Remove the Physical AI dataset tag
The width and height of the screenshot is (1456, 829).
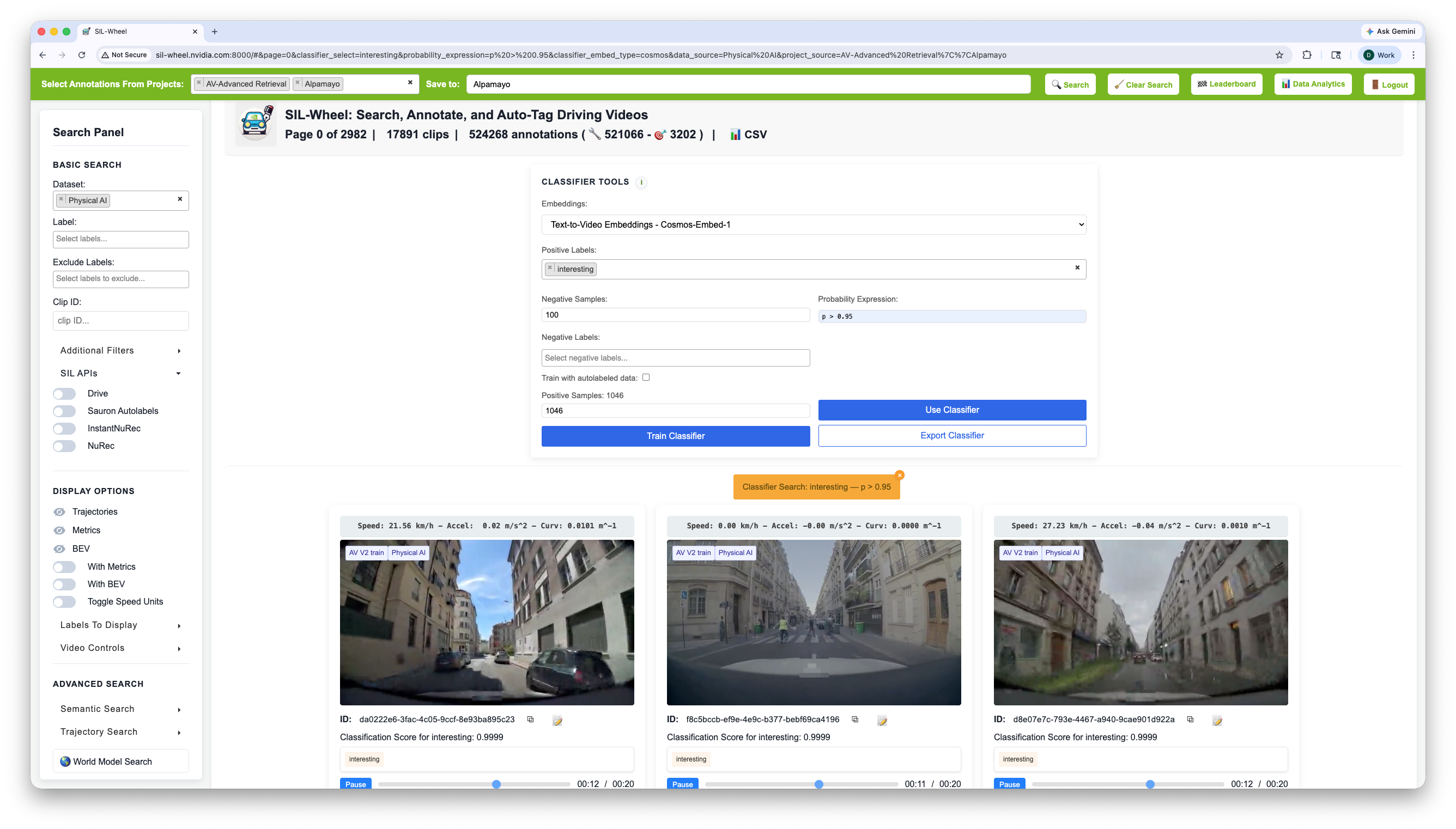click(x=61, y=200)
